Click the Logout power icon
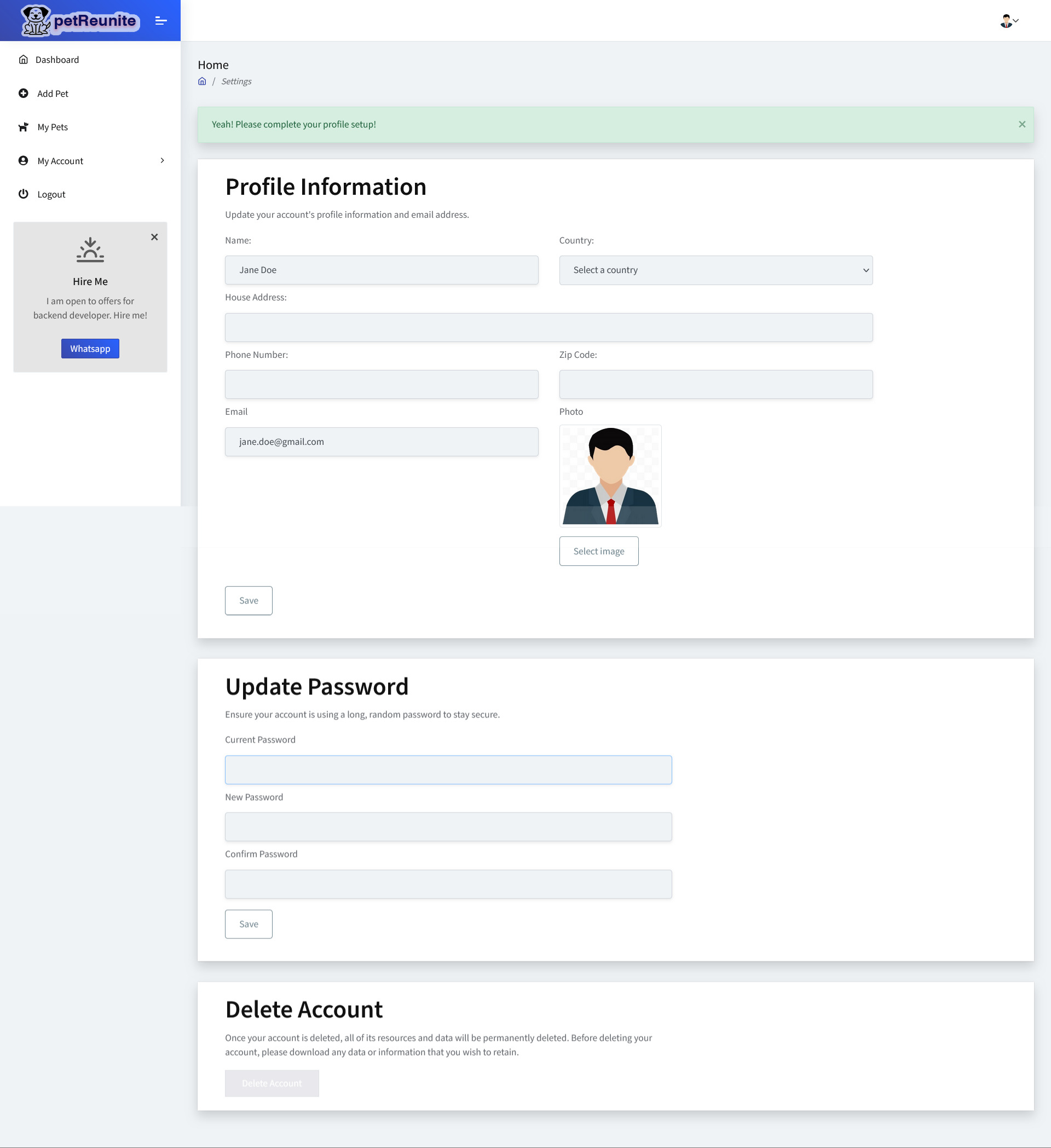This screenshot has height=1148, width=1051. pyautogui.click(x=24, y=194)
